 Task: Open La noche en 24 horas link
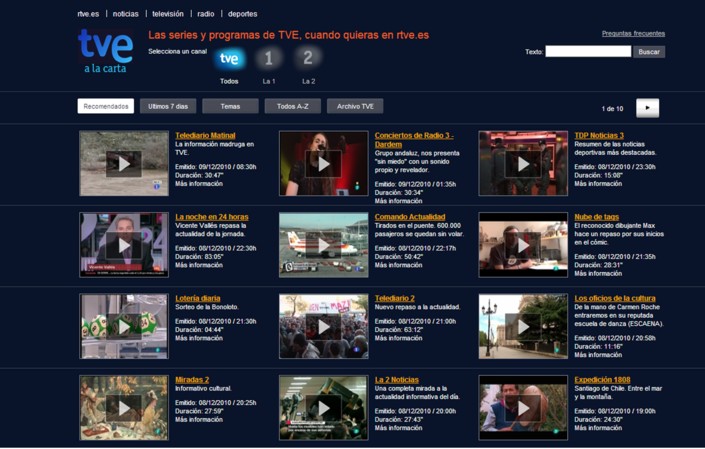212,217
